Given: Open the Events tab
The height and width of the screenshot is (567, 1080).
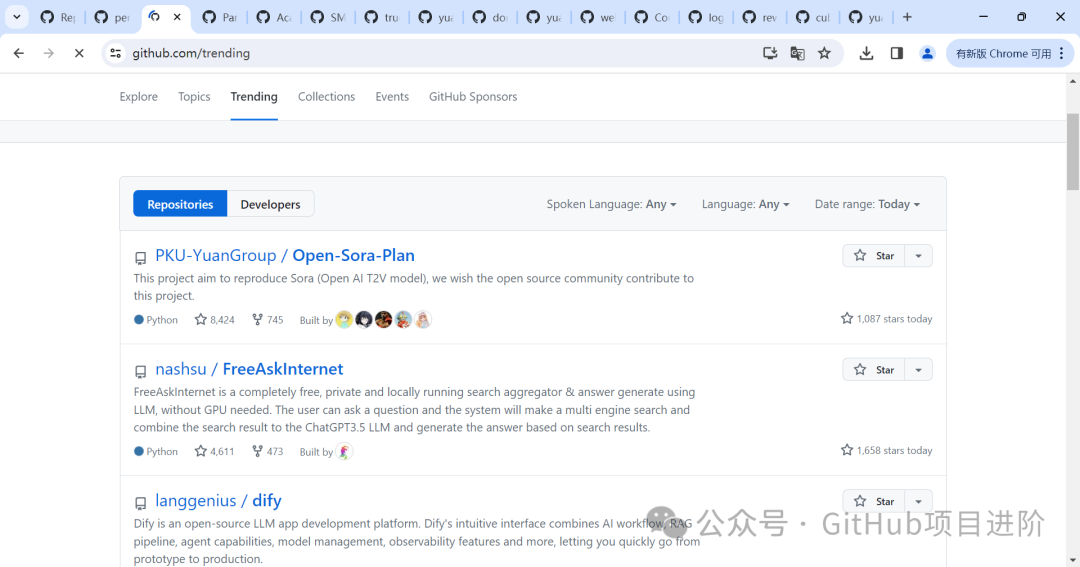Looking at the screenshot, I should [392, 96].
